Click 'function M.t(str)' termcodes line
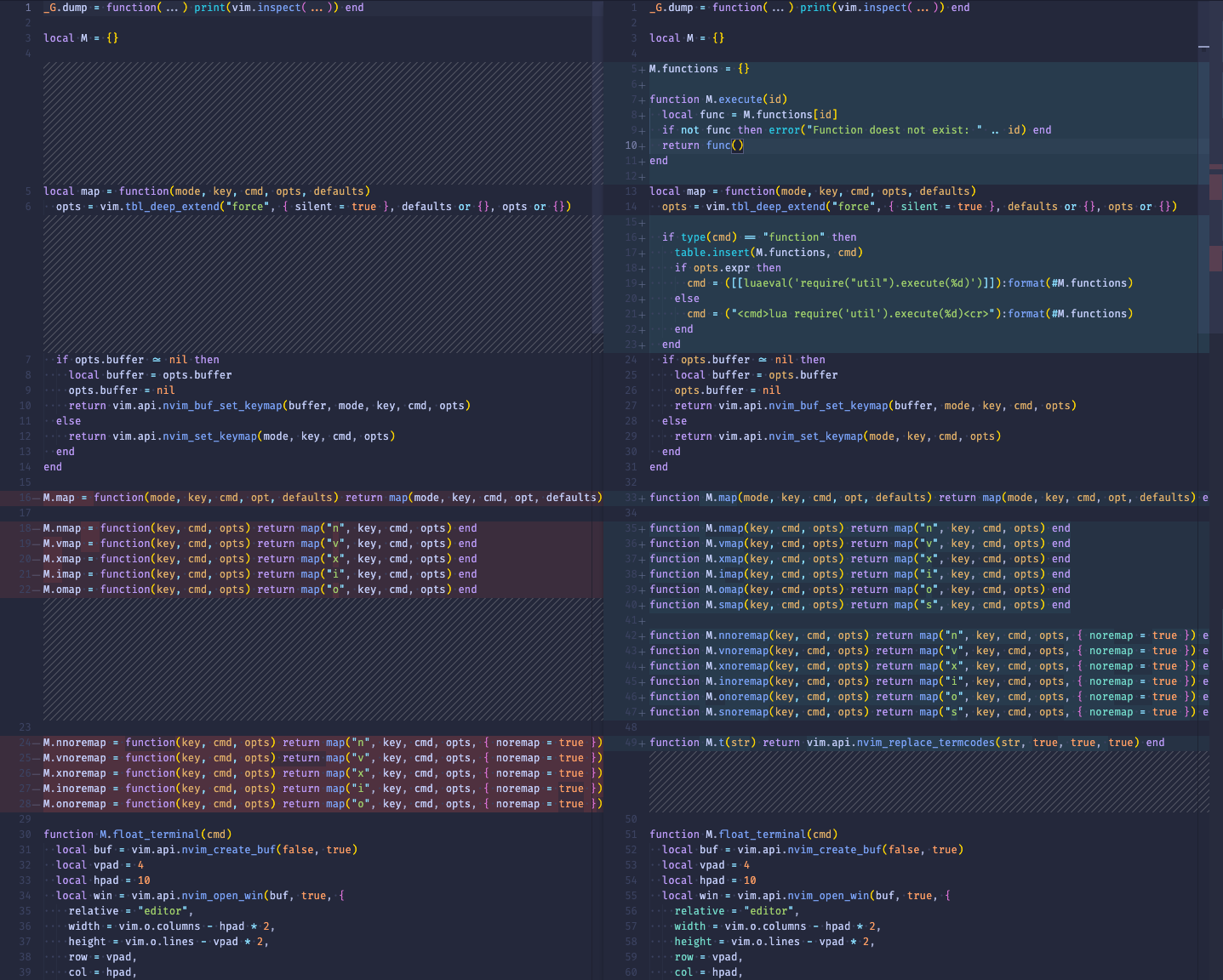This screenshot has height=980, width=1223. point(906,743)
